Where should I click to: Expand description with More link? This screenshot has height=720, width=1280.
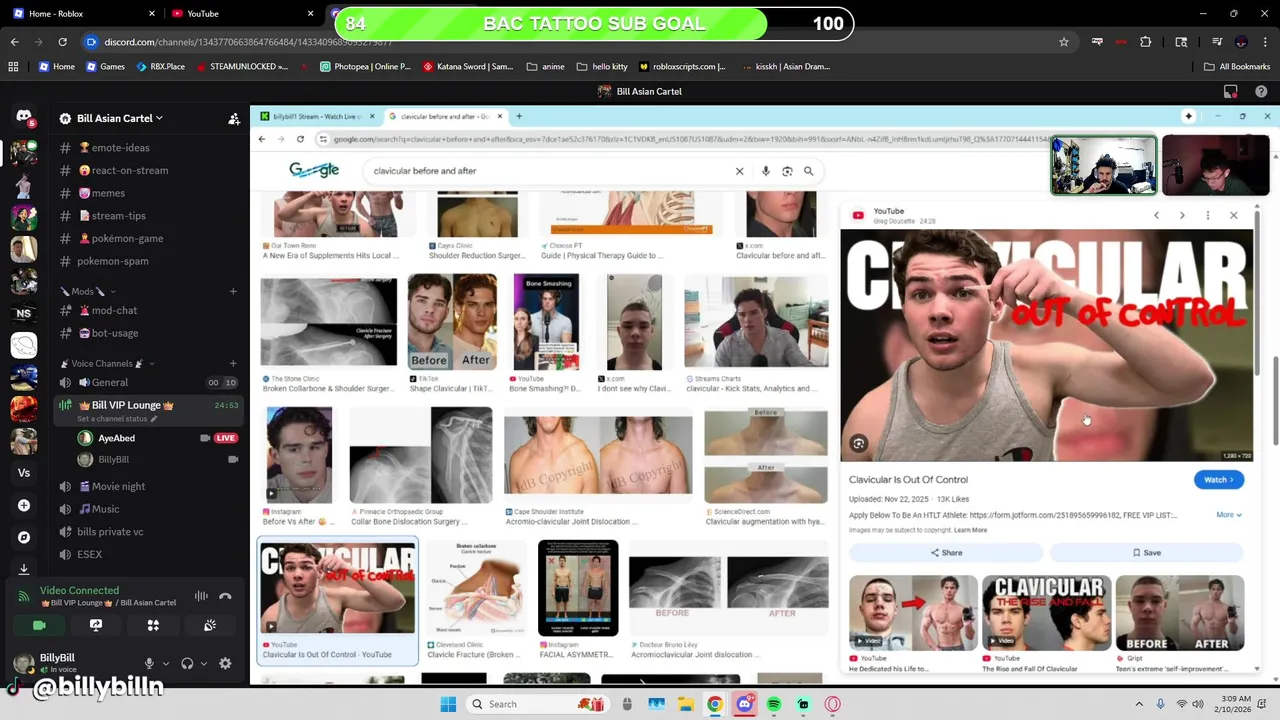coord(1229,515)
